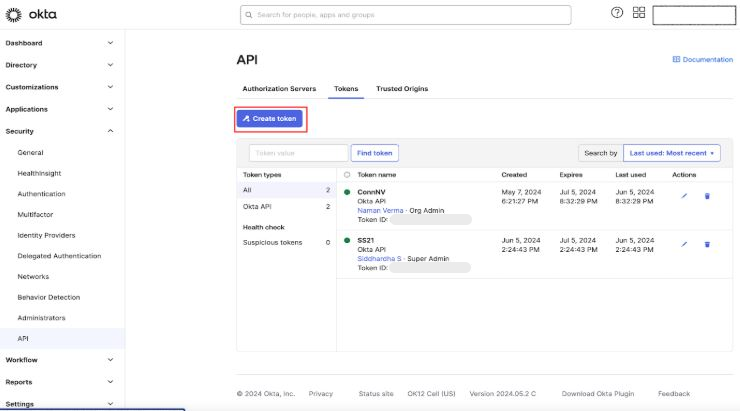Click the Token name column header
Screen dimensions: 740x411
pyautogui.click(x=377, y=175)
